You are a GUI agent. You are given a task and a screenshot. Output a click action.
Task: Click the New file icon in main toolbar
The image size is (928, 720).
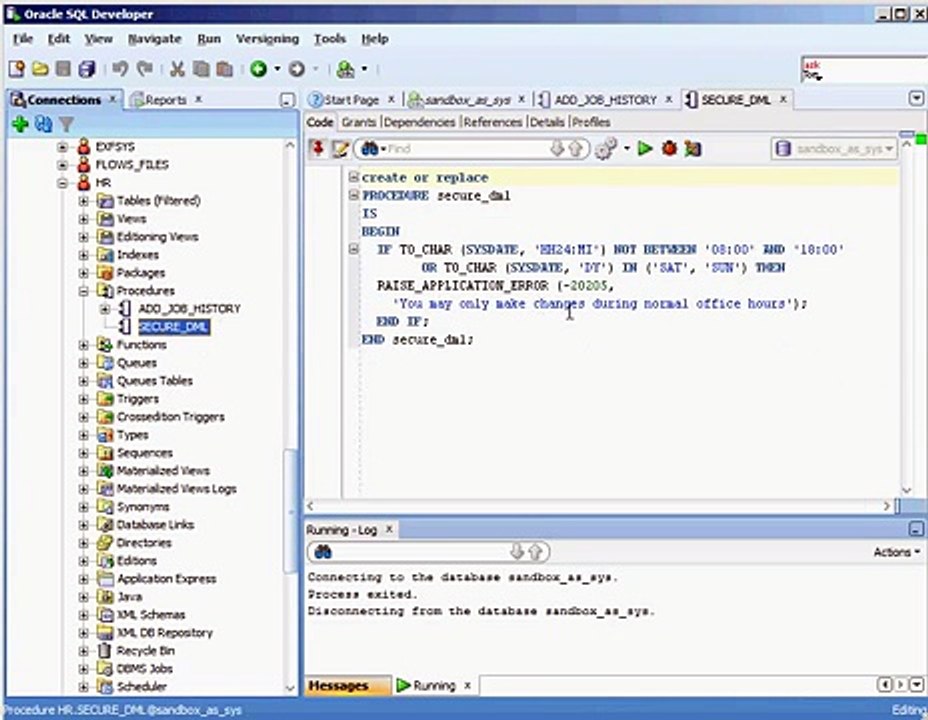pyautogui.click(x=17, y=69)
